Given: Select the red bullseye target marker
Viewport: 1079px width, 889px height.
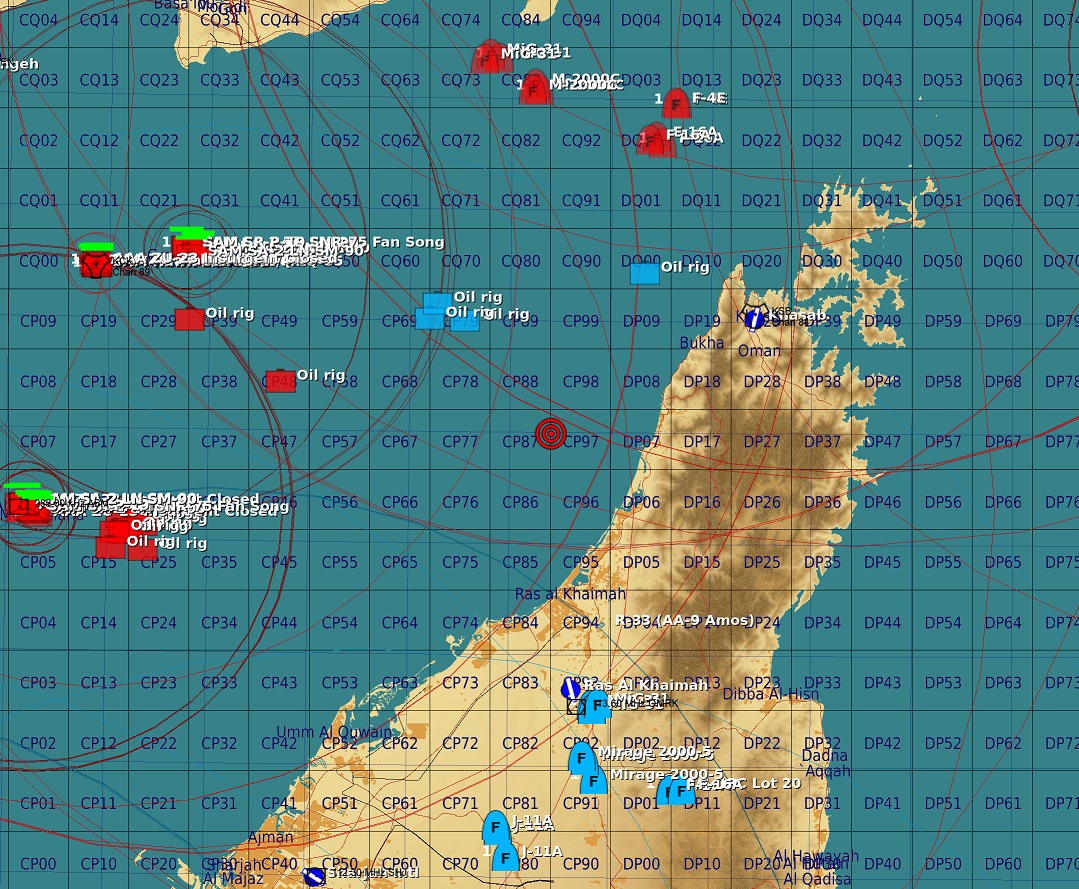Looking at the screenshot, I should click(550, 433).
